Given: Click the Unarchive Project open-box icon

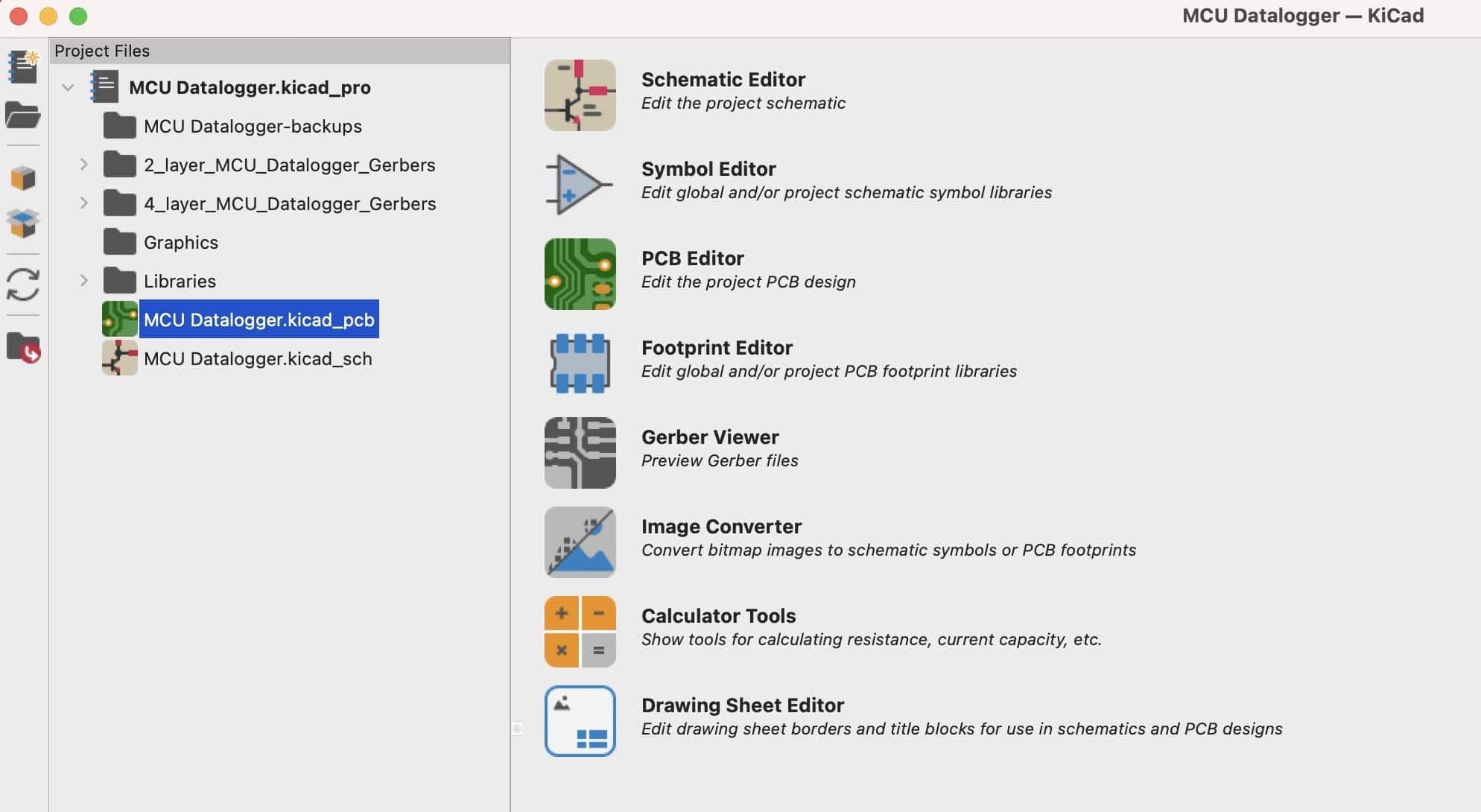Looking at the screenshot, I should 23,223.
